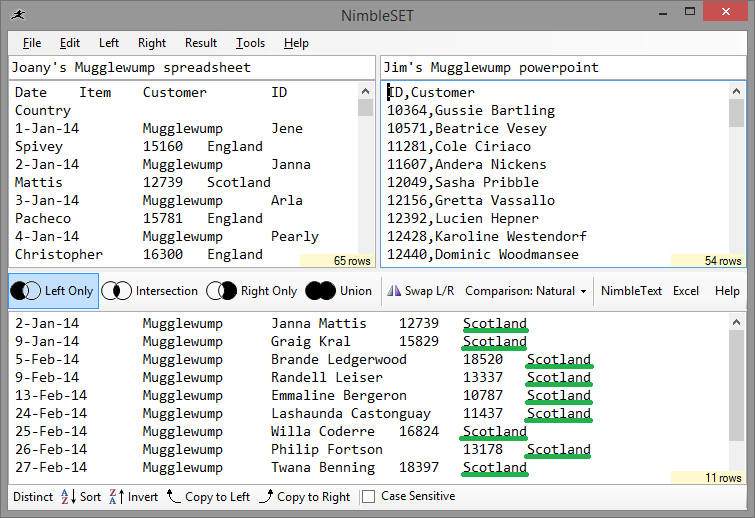Screen dimensions: 755x518
Task: Click the Distinct button
Action: [x=33, y=496]
